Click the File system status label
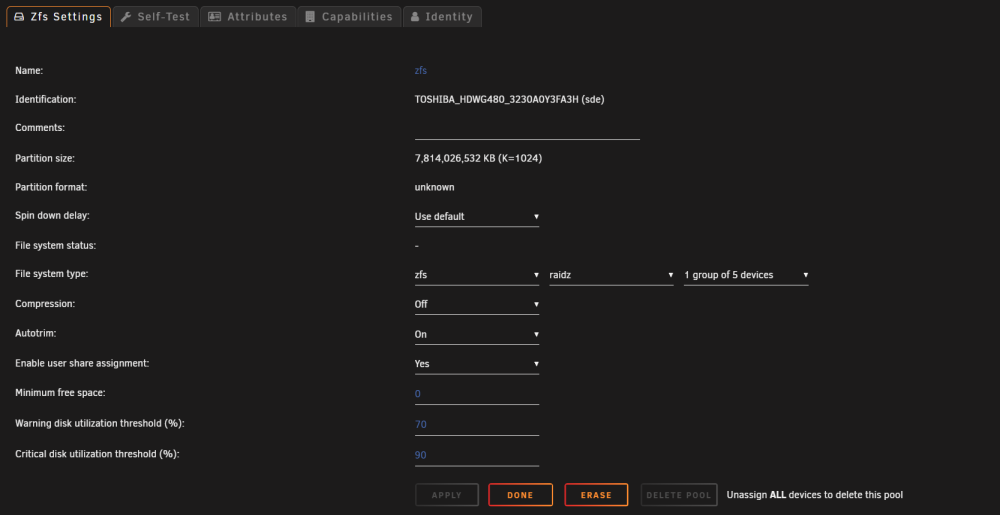1000x515 pixels. 55,245
